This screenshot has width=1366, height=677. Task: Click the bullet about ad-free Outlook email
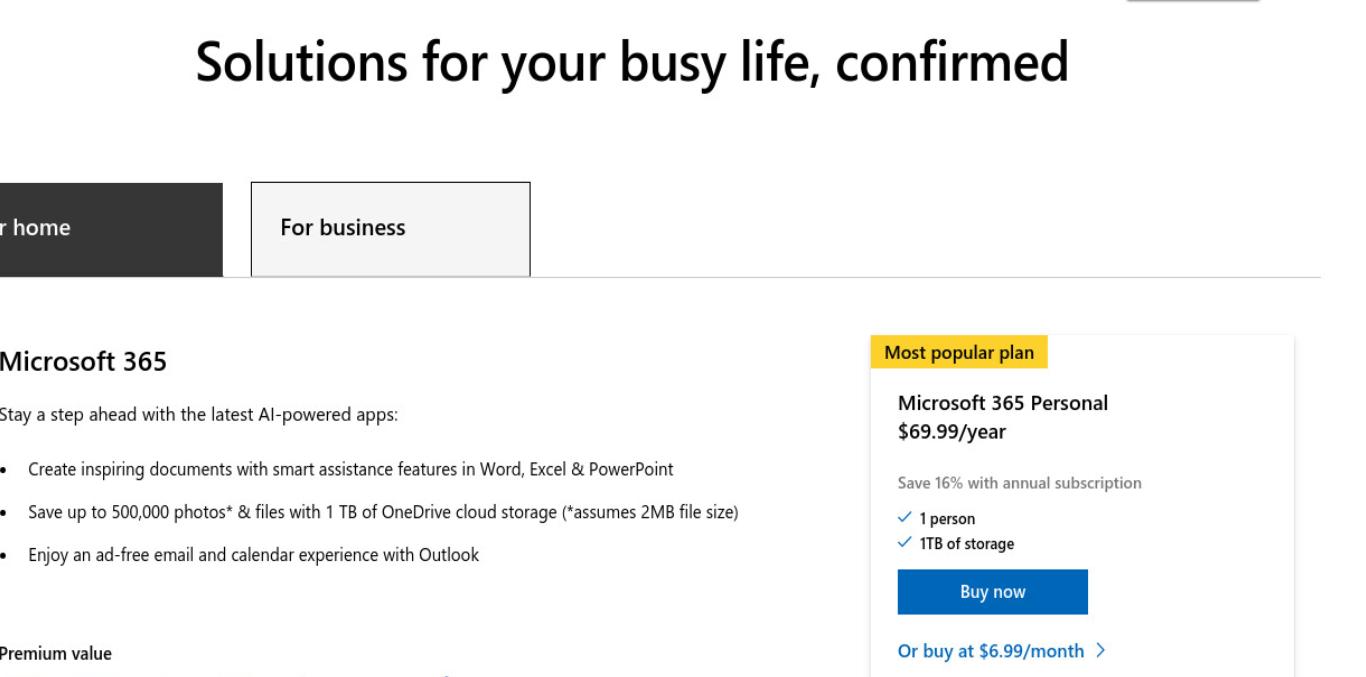pyautogui.click(x=253, y=555)
